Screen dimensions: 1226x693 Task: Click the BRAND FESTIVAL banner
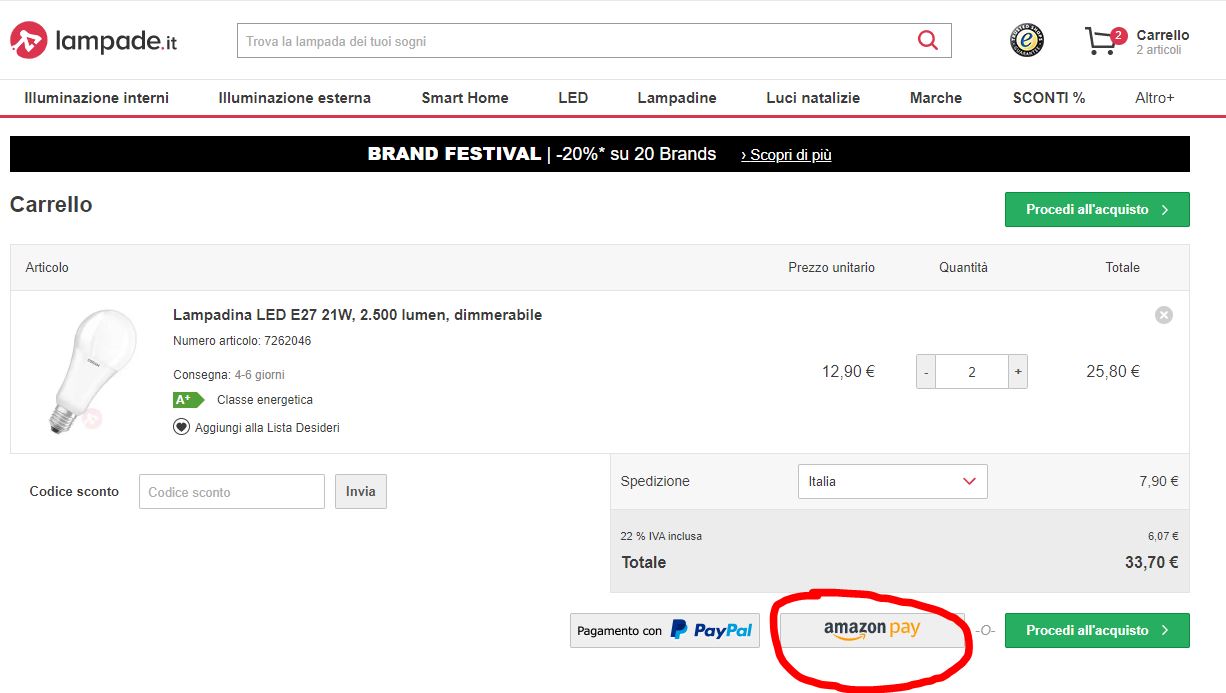click(x=600, y=154)
